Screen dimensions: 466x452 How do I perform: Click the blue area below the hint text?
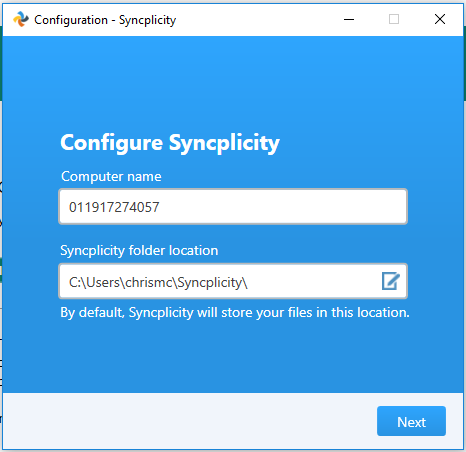(233, 357)
